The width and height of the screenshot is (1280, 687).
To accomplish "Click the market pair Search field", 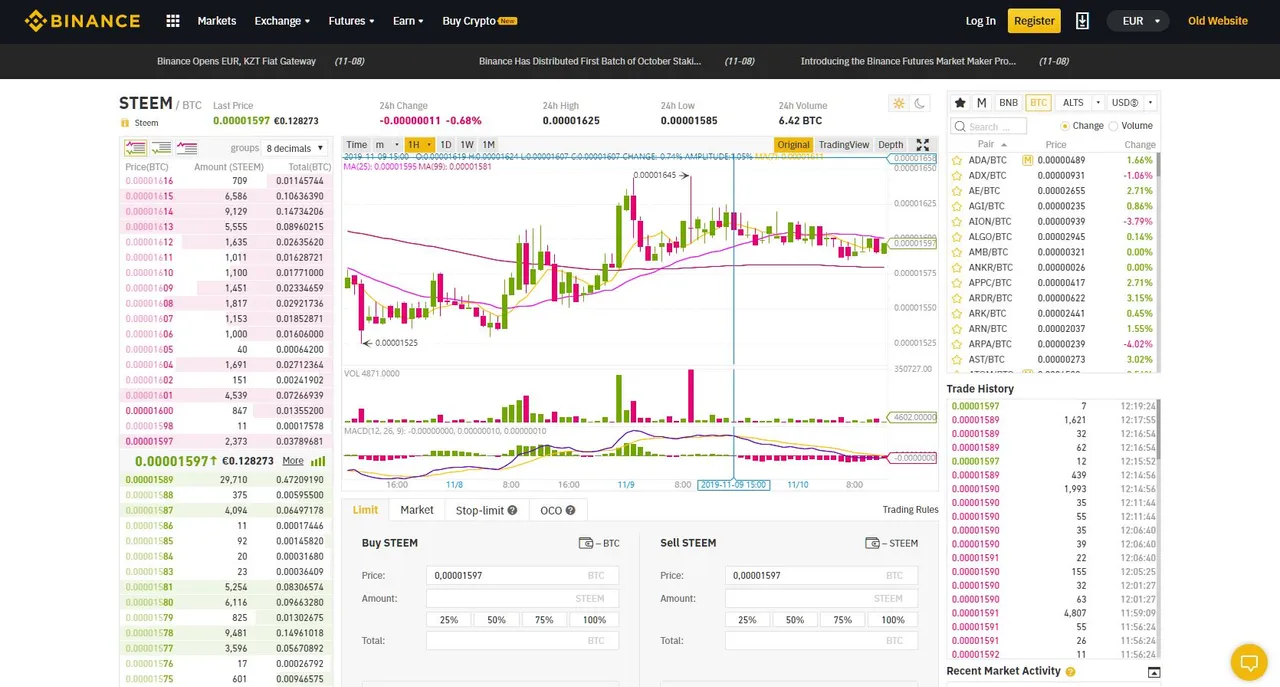I will pyautogui.click(x=988, y=126).
